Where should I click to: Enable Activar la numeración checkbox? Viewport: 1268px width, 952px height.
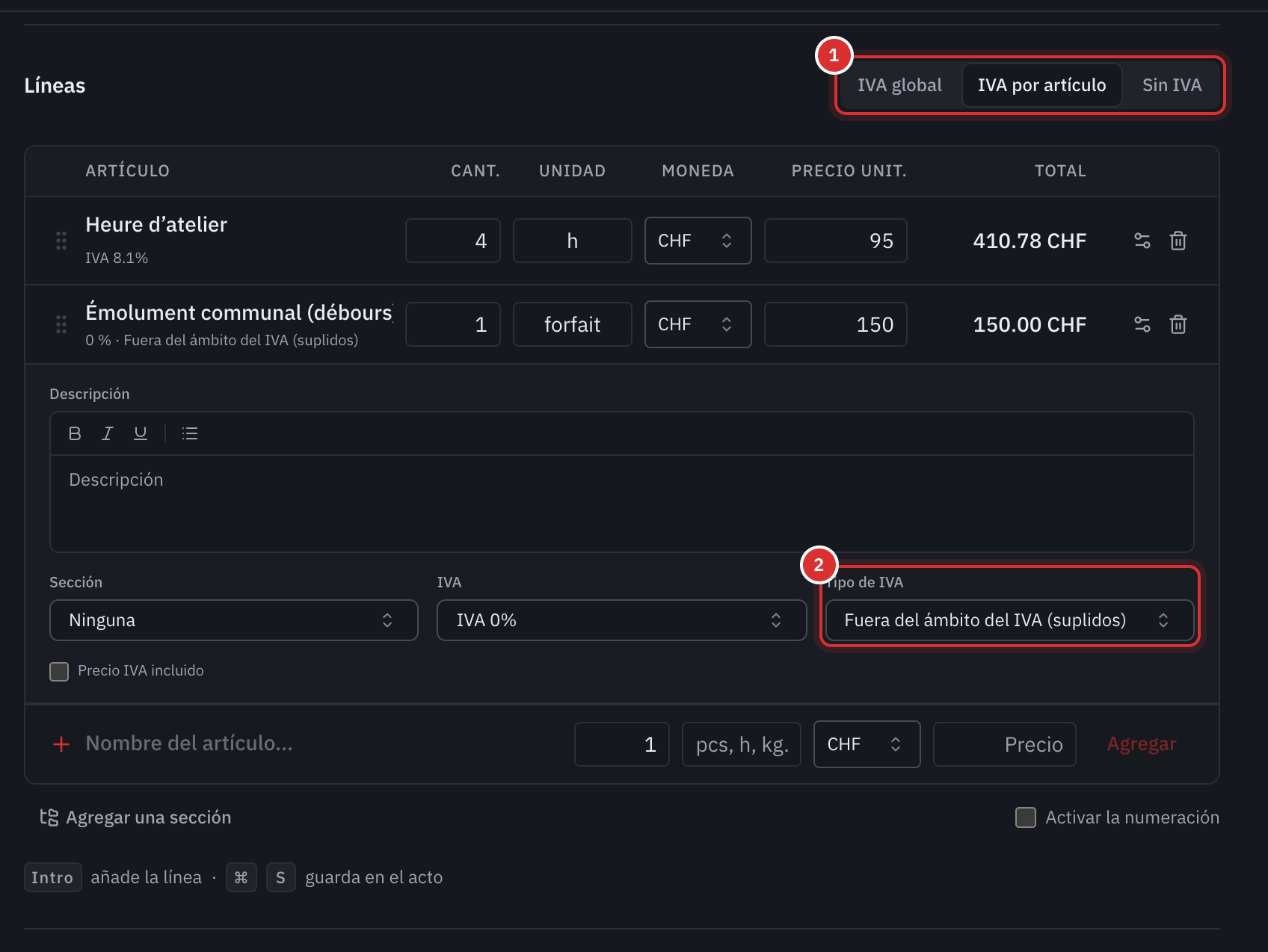(1026, 817)
